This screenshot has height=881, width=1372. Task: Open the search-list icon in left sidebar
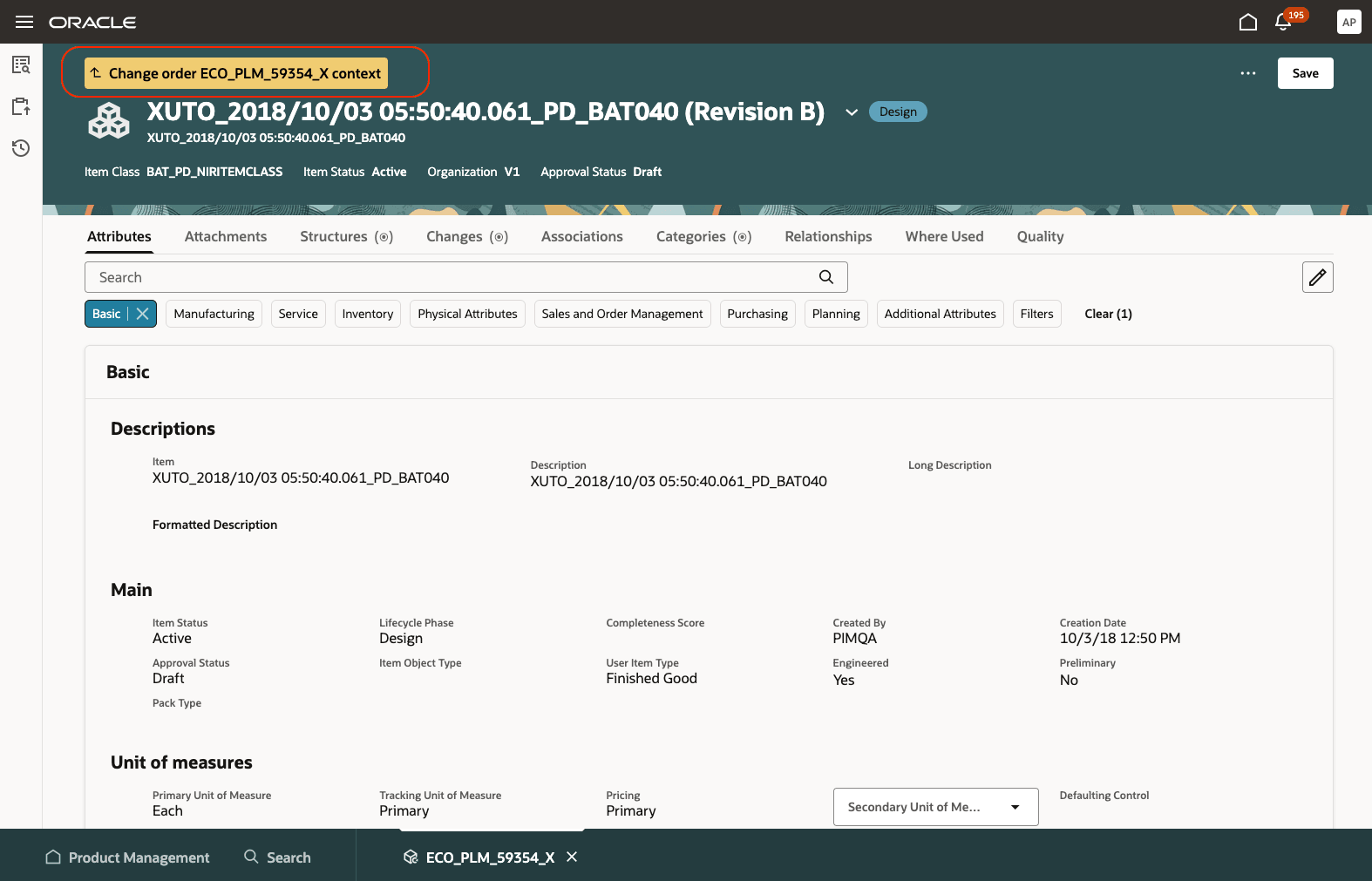click(x=21, y=64)
